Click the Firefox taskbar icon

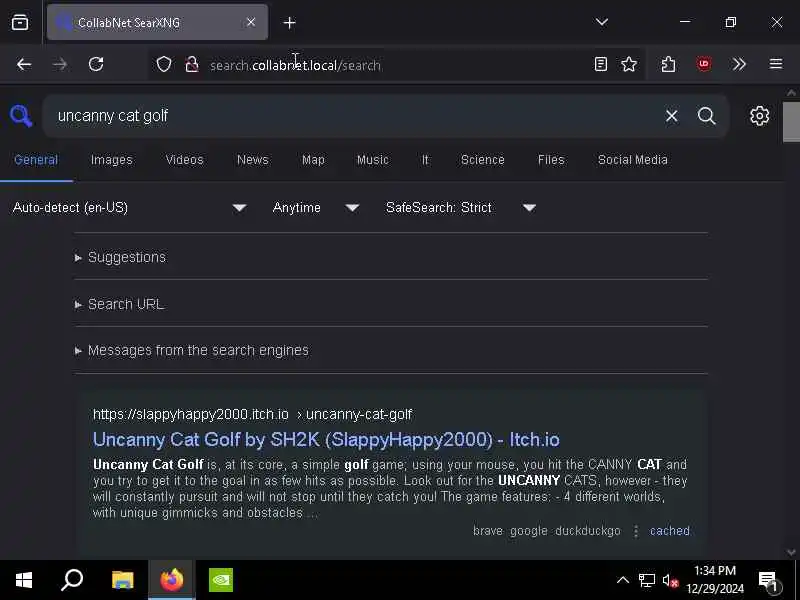(x=171, y=580)
